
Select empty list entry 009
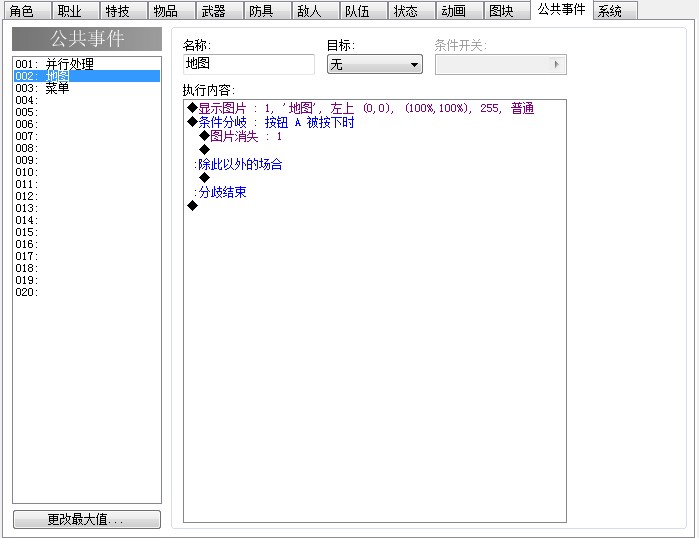click(x=87, y=160)
